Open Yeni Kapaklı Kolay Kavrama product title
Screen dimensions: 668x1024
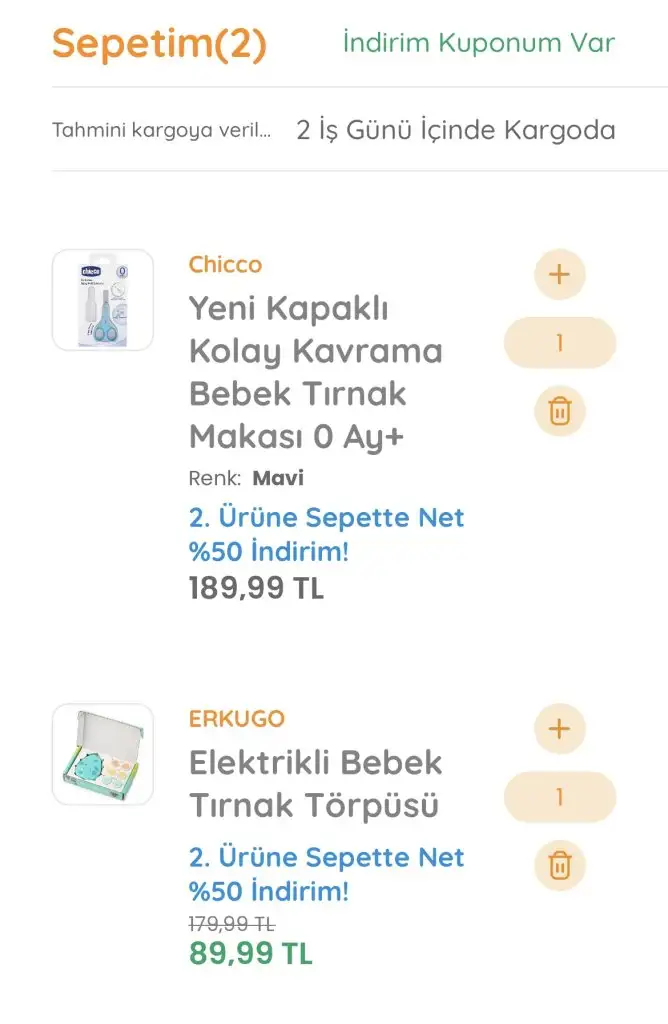click(316, 372)
